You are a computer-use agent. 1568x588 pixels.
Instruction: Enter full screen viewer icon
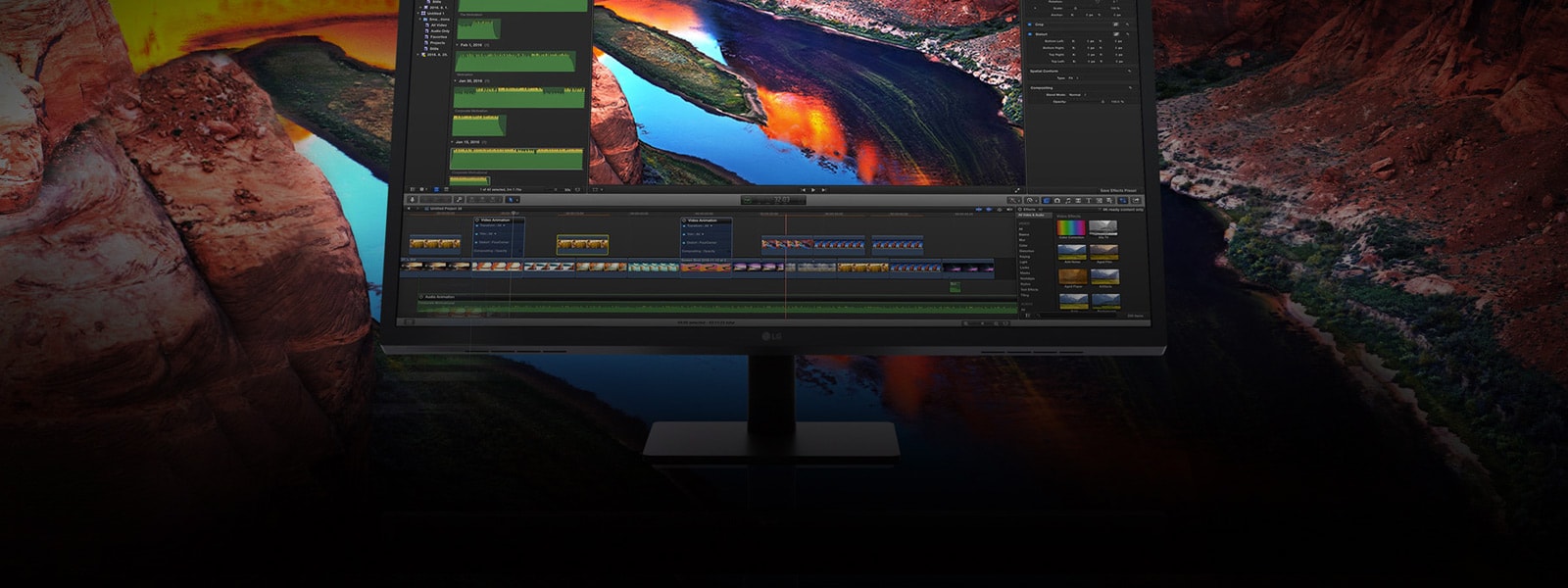(x=1017, y=190)
